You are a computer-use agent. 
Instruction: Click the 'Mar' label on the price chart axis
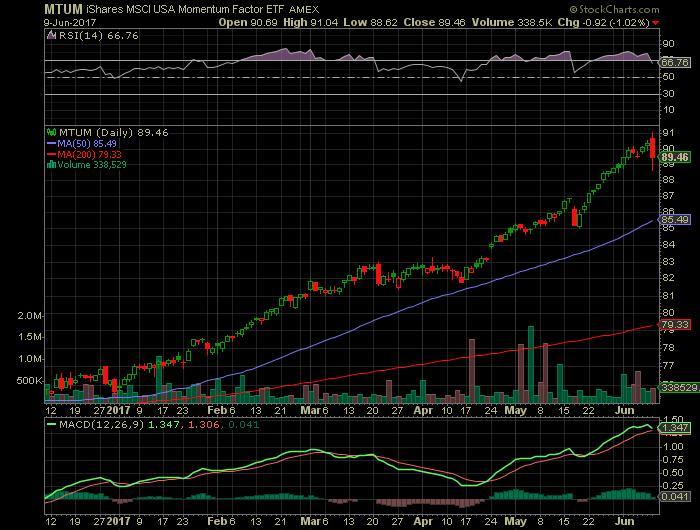[x=310, y=410]
